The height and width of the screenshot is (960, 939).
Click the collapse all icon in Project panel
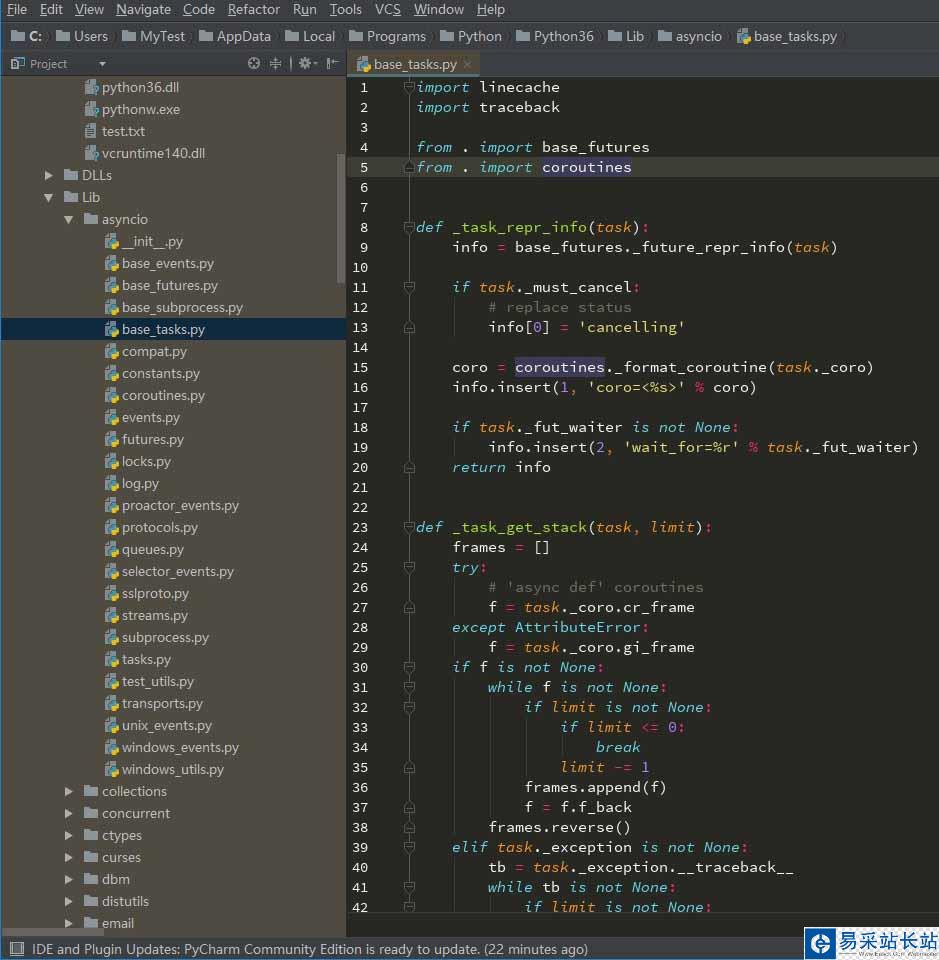(x=277, y=63)
